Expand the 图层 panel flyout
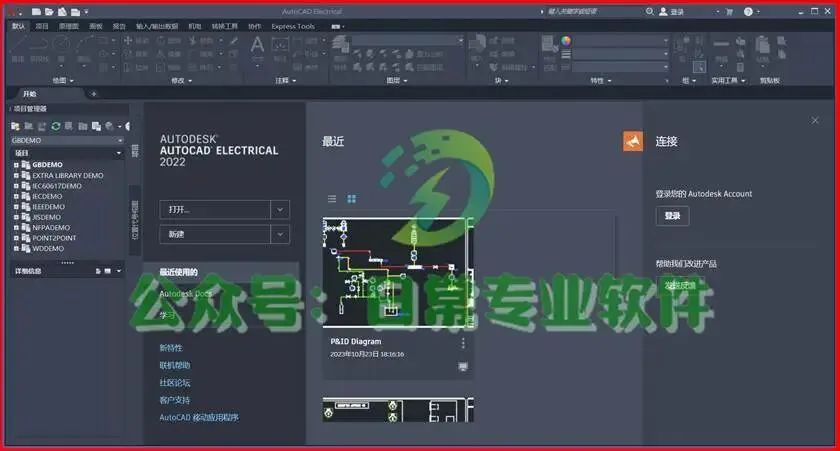 click(396, 80)
